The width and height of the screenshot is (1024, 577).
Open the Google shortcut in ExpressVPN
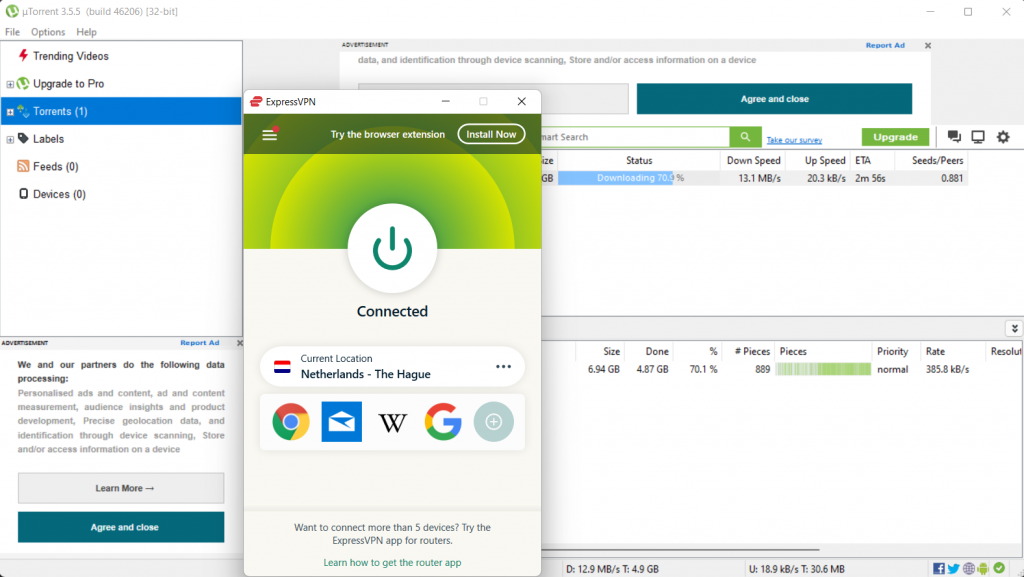click(443, 422)
